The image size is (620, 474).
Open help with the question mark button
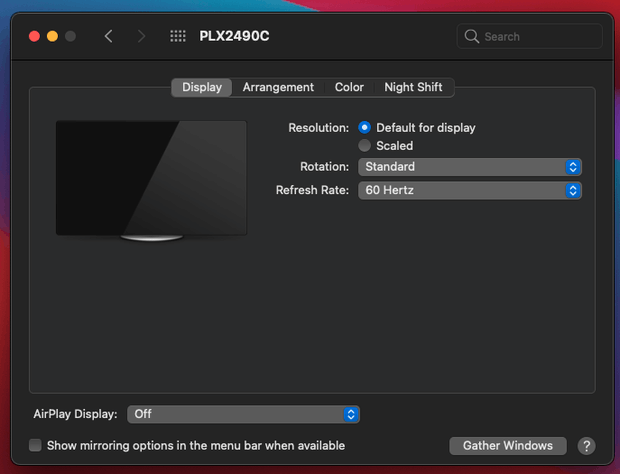pos(586,446)
